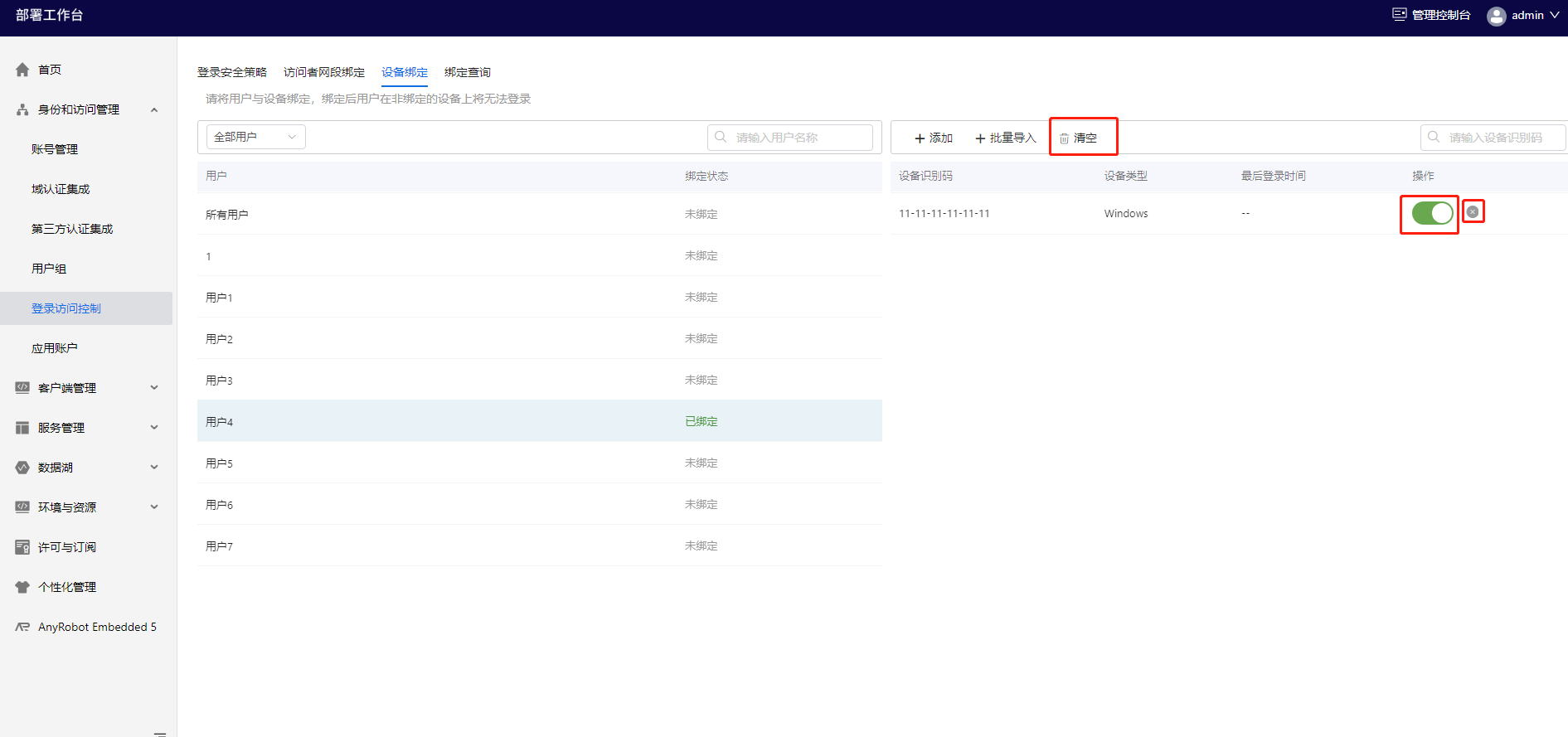Toggle the device binding switch off
Screen dimensions: 1568x737
(1432, 213)
